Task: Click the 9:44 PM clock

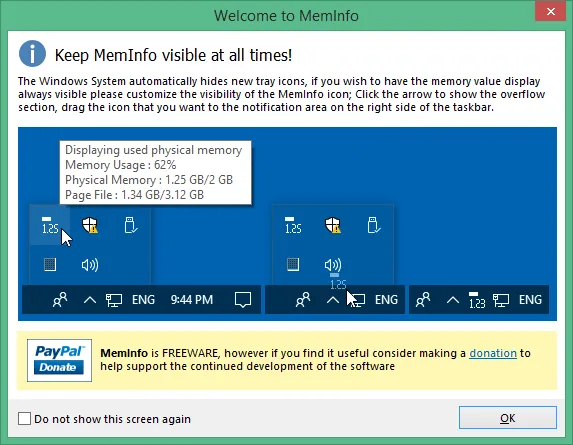Action: tap(192, 300)
